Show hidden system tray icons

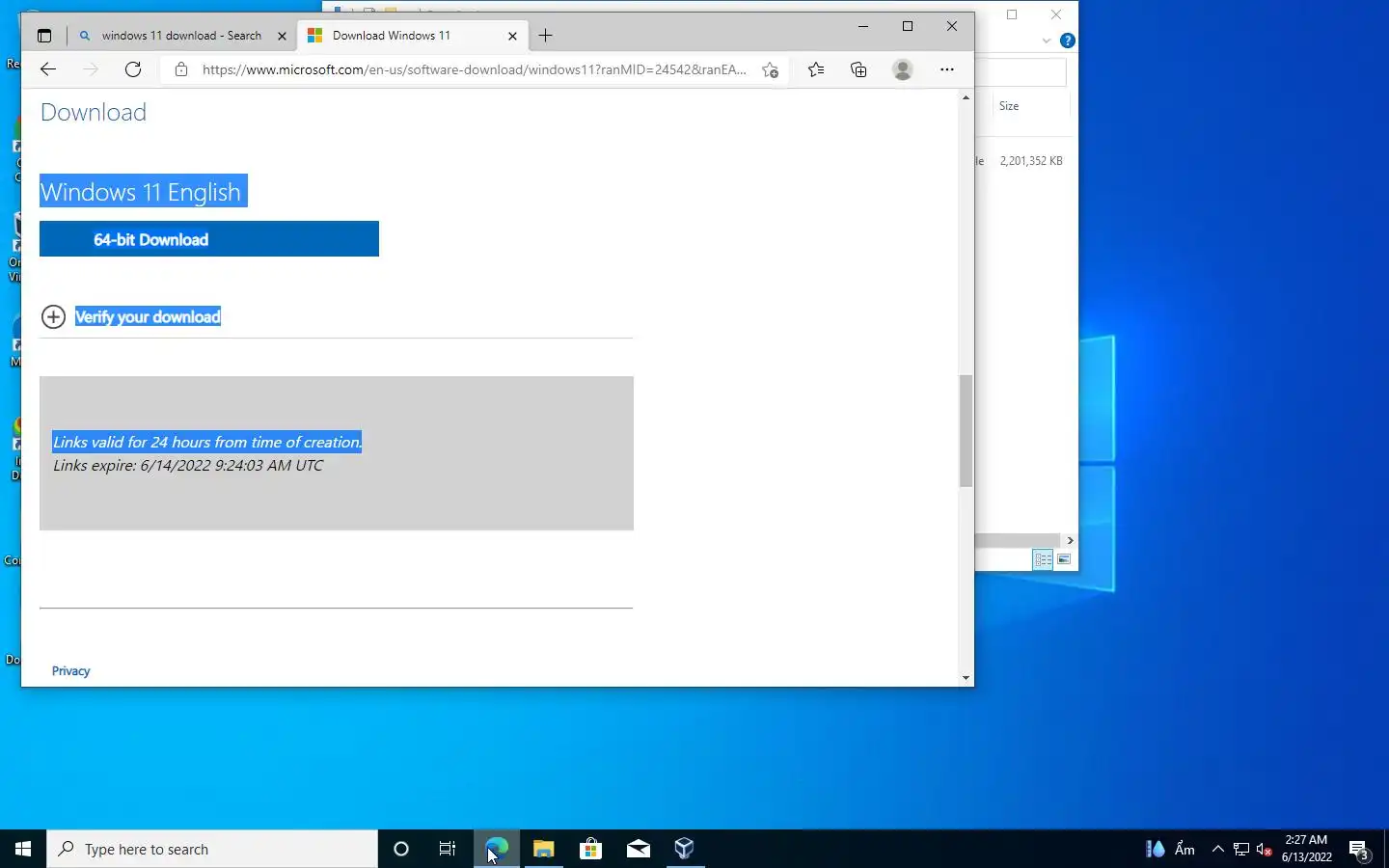click(x=1217, y=849)
